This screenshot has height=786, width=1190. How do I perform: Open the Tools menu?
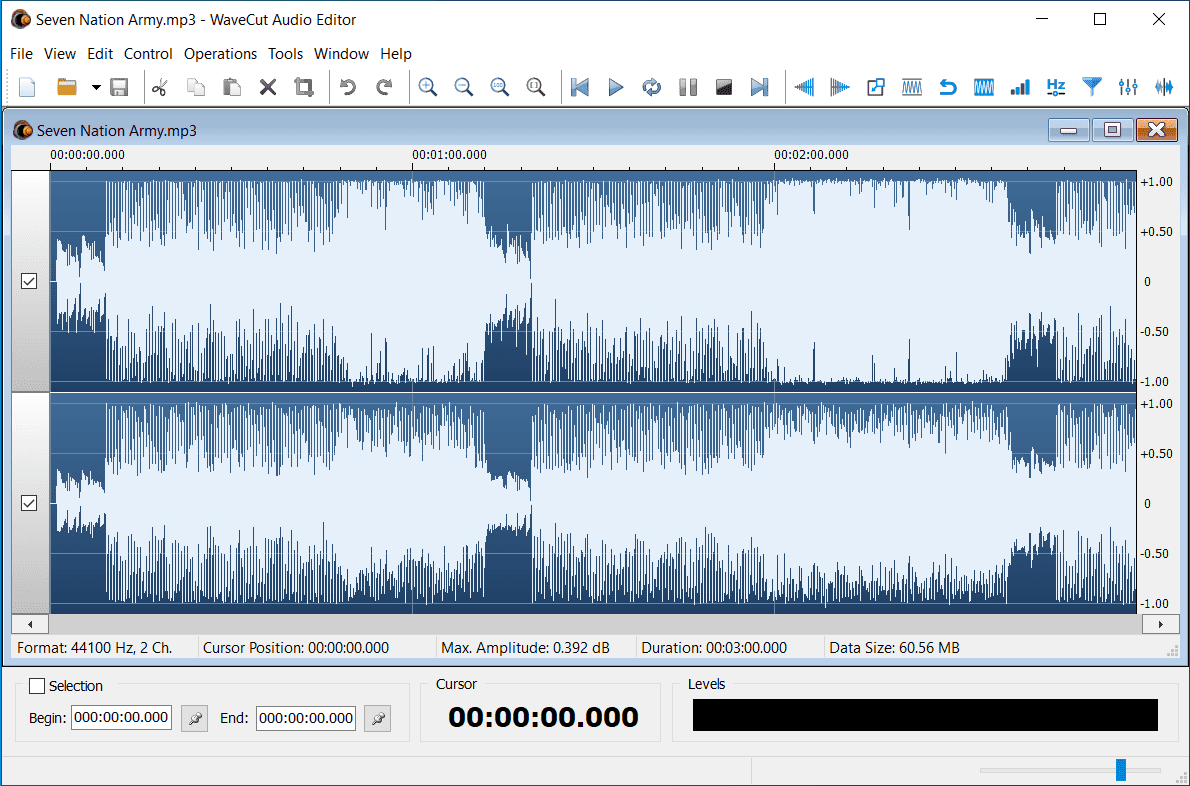pyautogui.click(x=285, y=54)
